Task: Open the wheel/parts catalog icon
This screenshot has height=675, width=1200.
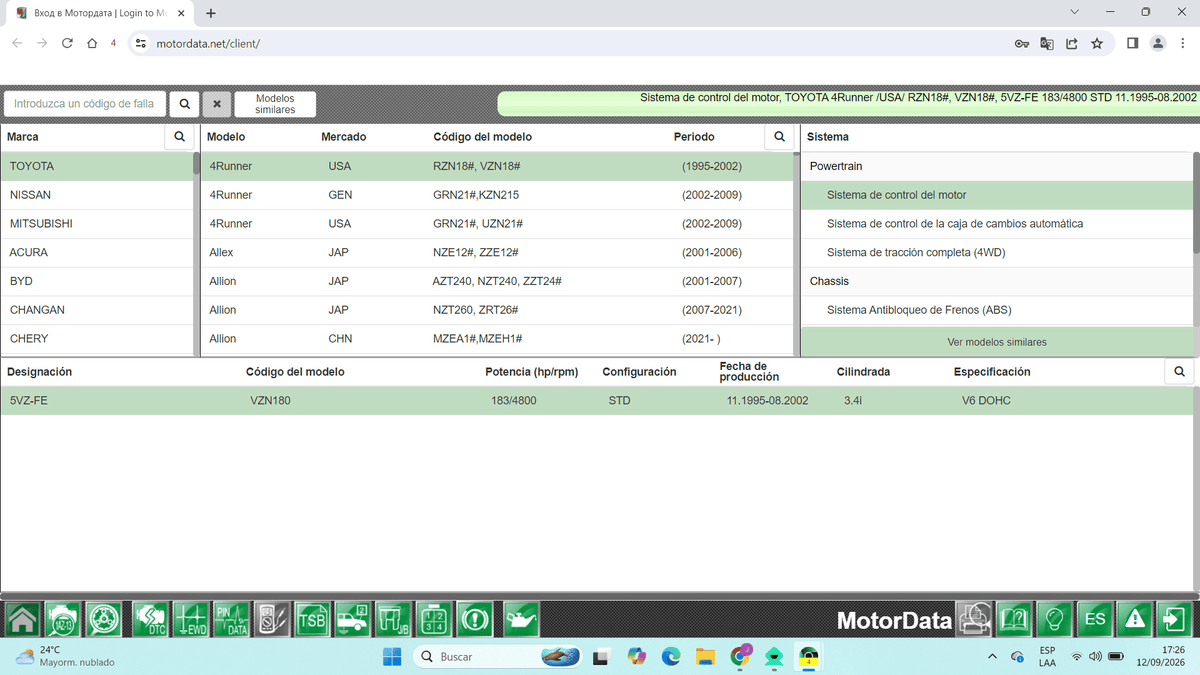Action: [x=103, y=620]
